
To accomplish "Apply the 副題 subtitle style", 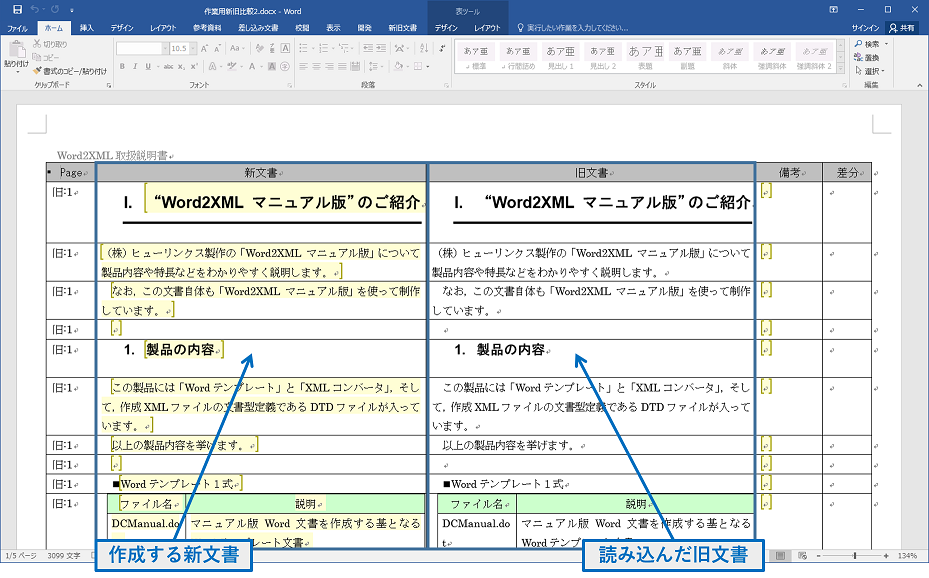I will click(687, 57).
